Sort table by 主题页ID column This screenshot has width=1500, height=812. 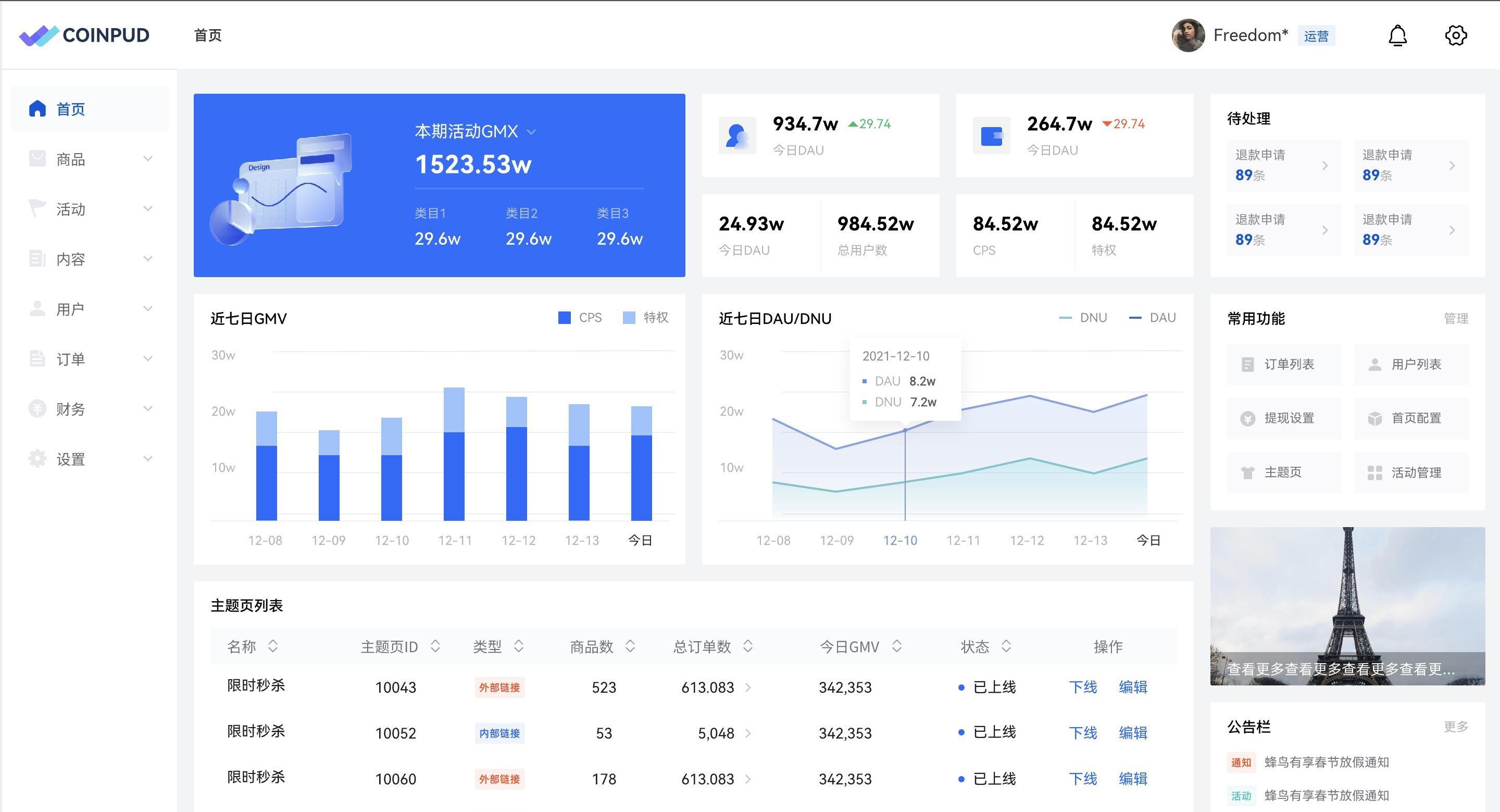point(435,646)
